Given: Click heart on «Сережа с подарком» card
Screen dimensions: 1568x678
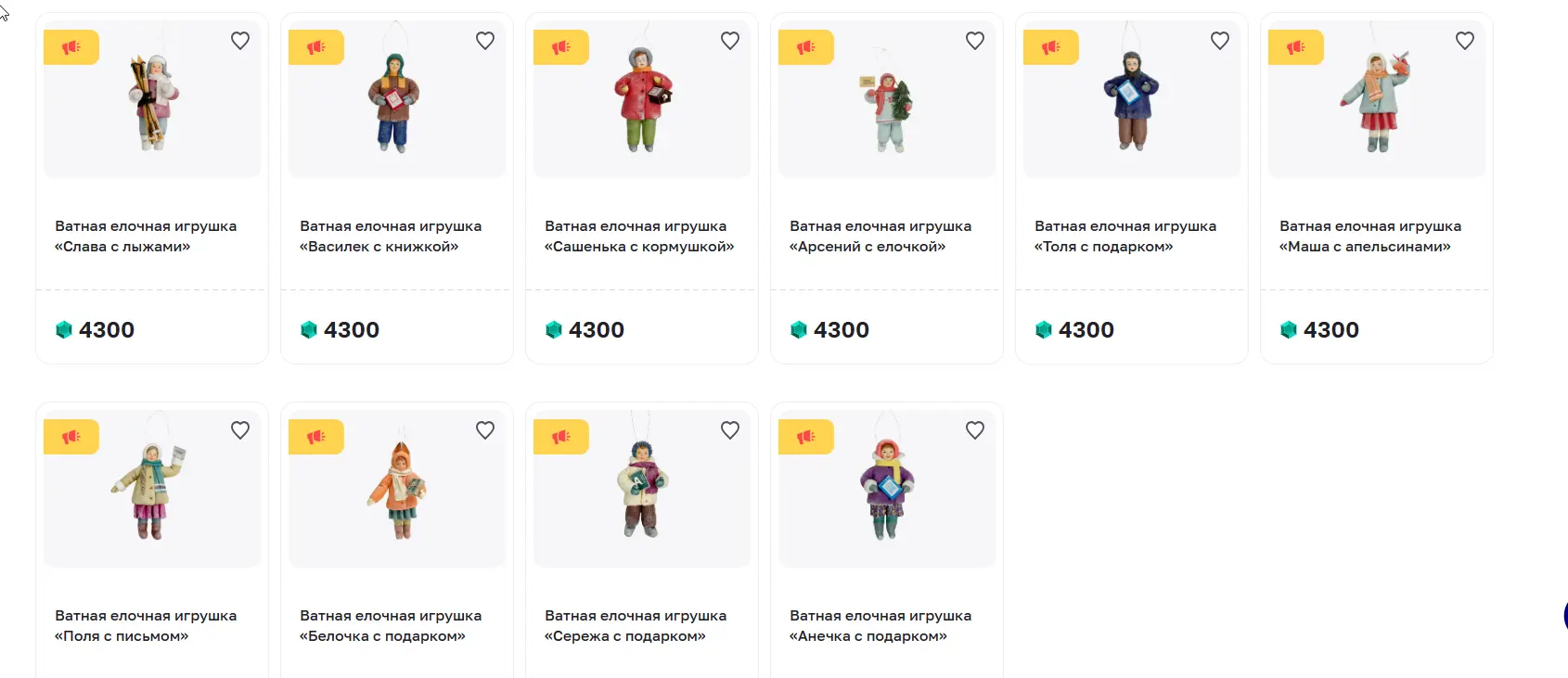Looking at the screenshot, I should pos(730,430).
